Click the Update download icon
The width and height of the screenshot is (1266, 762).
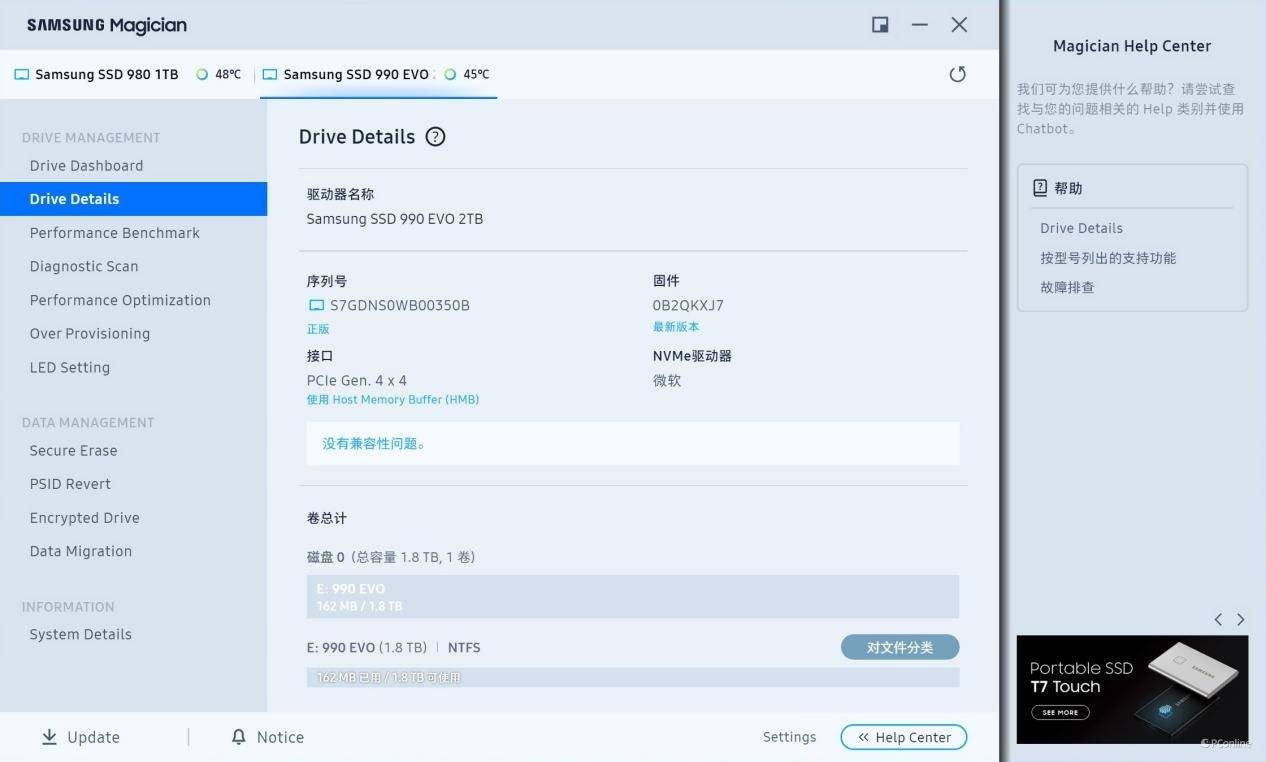pos(49,737)
